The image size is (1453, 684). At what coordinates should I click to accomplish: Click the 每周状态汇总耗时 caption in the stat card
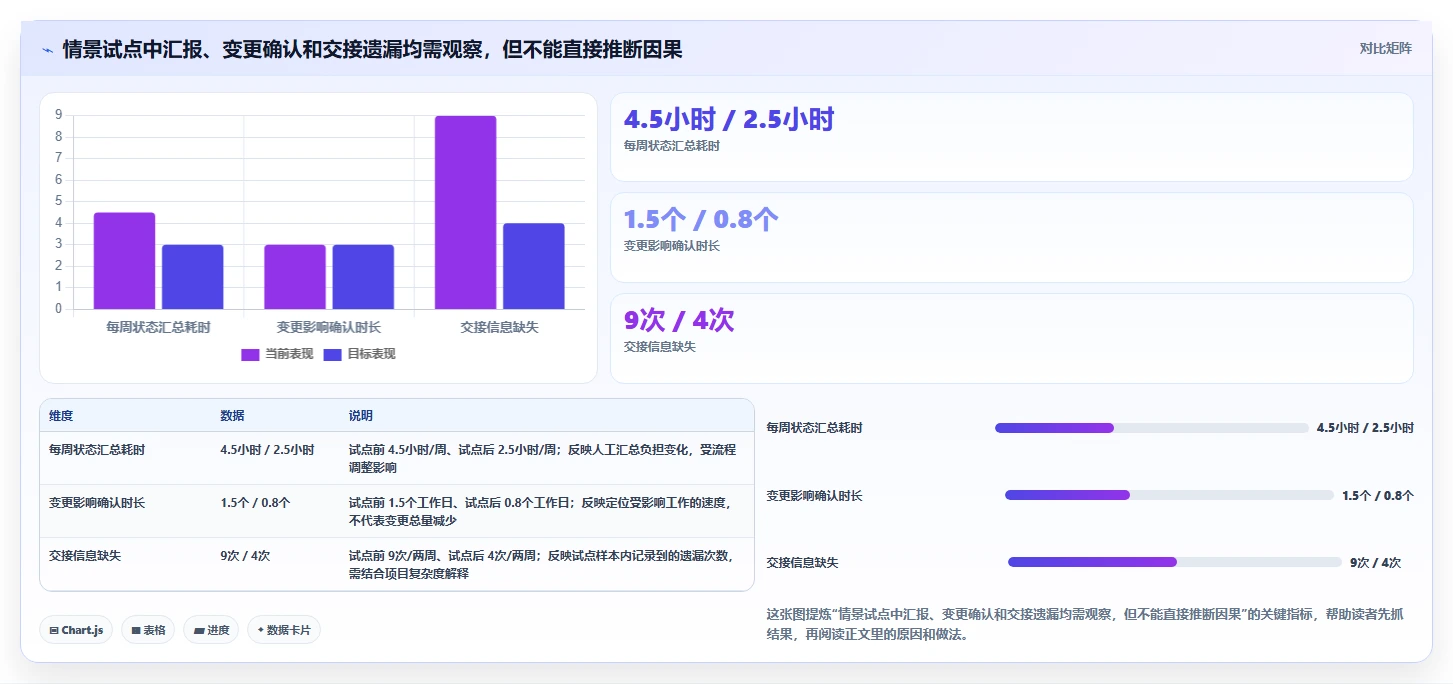671,146
